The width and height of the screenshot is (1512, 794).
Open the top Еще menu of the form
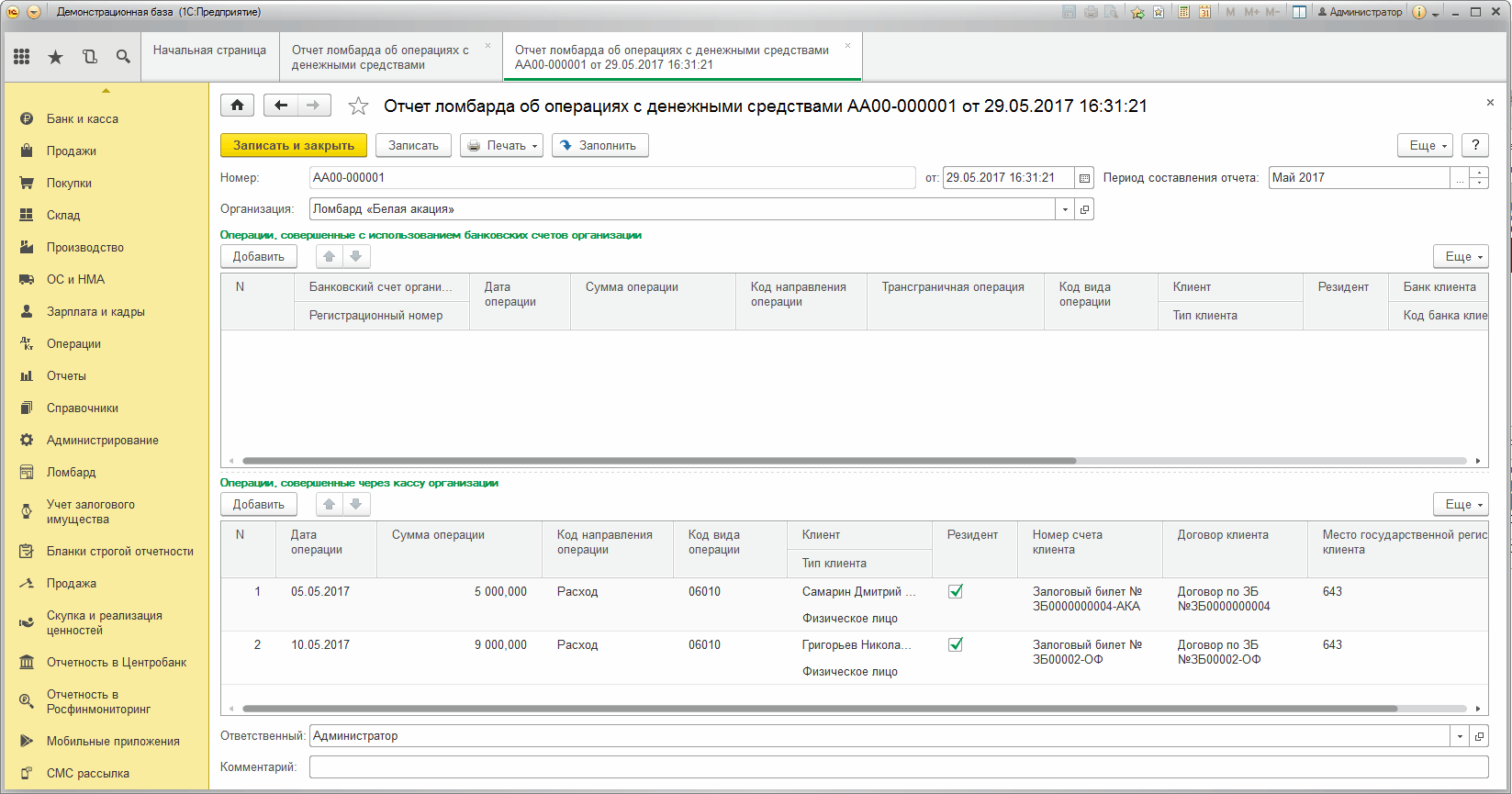tap(1426, 145)
